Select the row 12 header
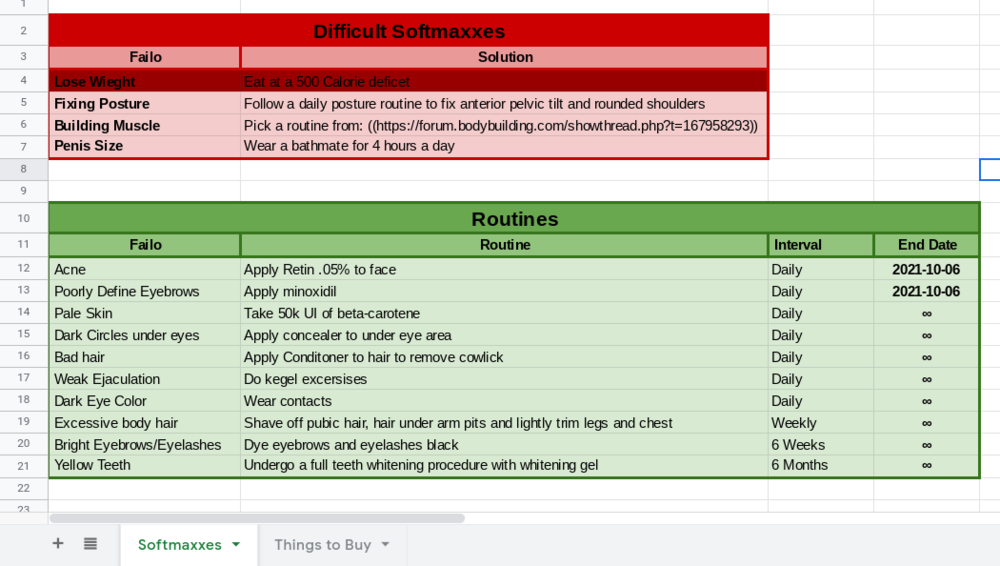1000x566 pixels. point(24,268)
